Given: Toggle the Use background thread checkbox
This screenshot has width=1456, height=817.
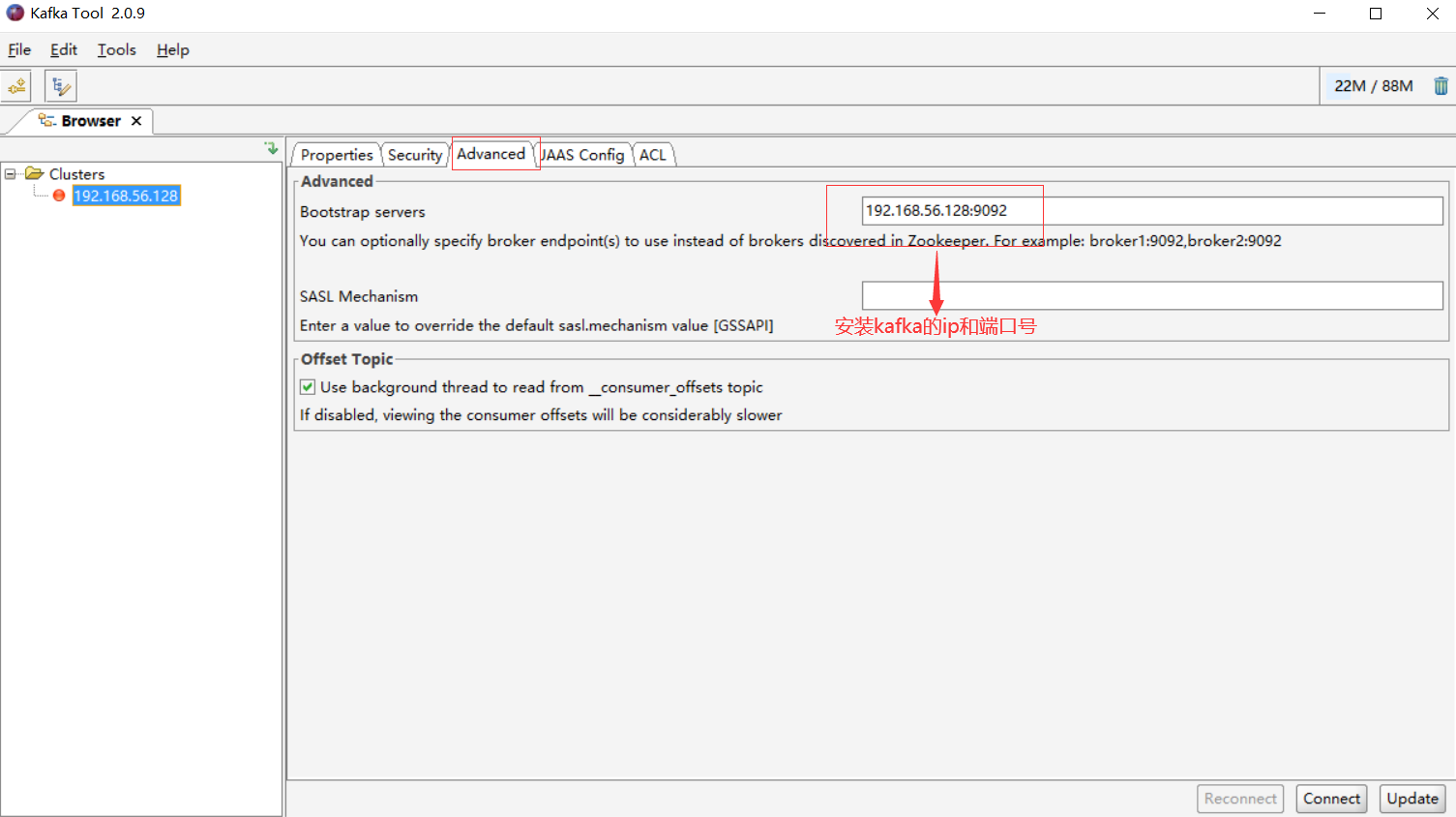Looking at the screenshot, I should [x=308, y=387].
